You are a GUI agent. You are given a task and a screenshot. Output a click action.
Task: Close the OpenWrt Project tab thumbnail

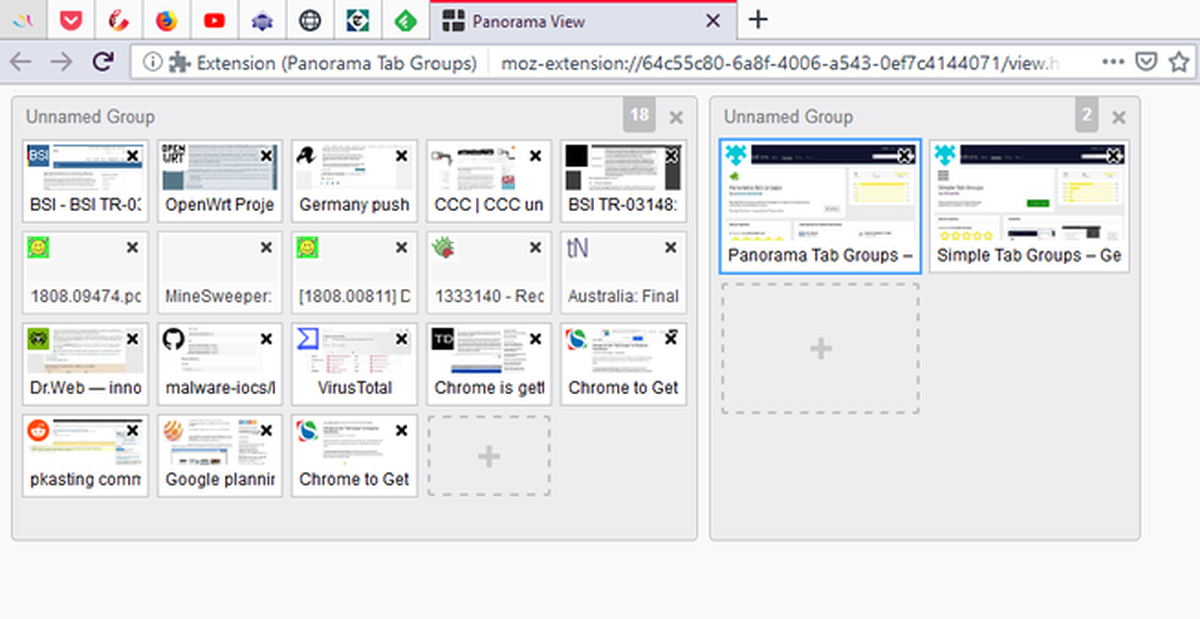click(266, 156)
